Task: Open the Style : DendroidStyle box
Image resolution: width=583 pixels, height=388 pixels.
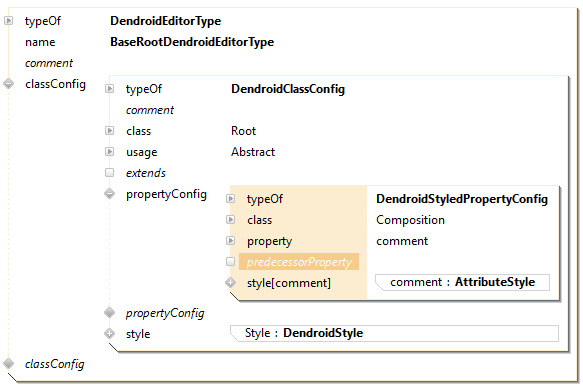Action: tap(394, 333)
